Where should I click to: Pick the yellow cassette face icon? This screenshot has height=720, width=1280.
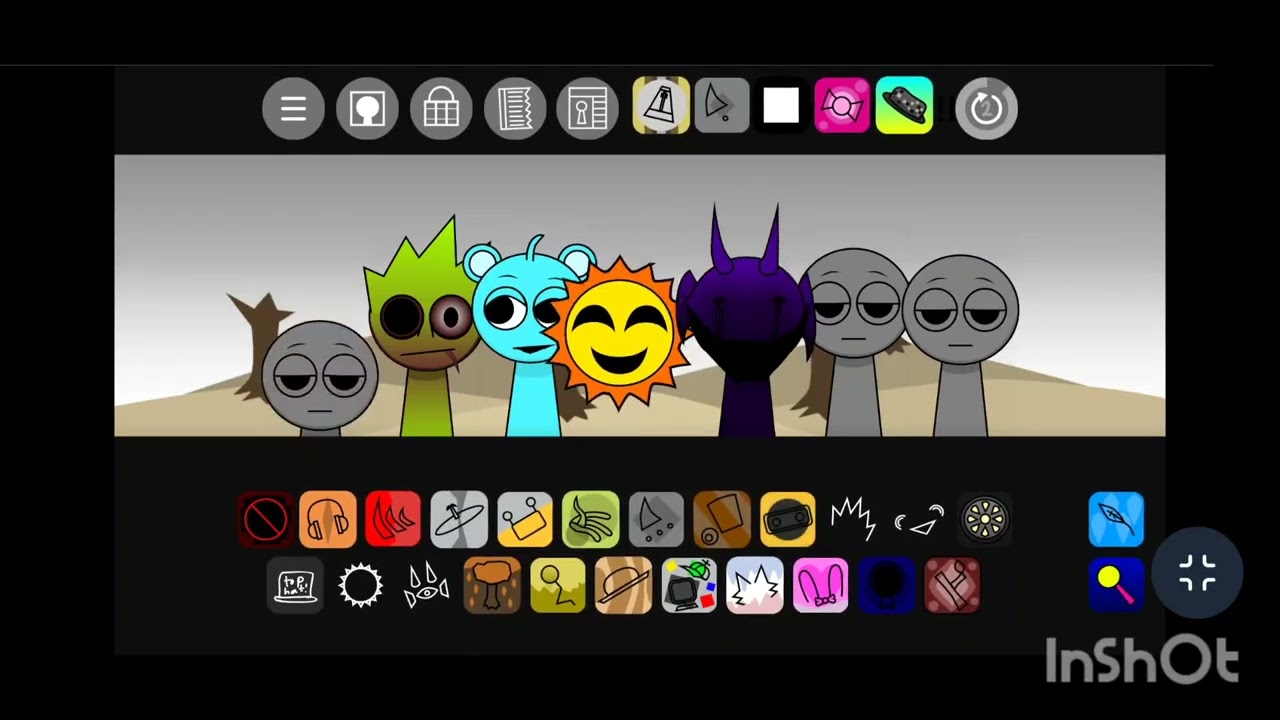point(788,520)
